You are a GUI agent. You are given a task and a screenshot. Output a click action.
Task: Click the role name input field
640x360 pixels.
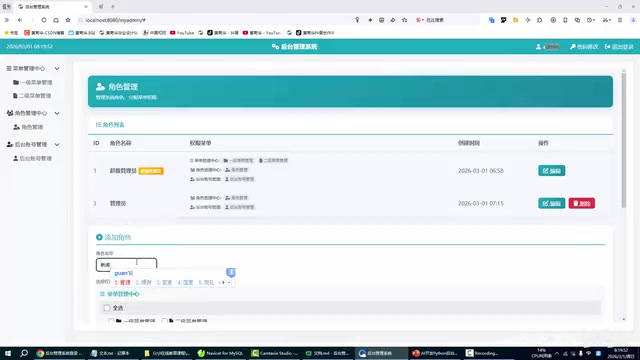point(127,264)
